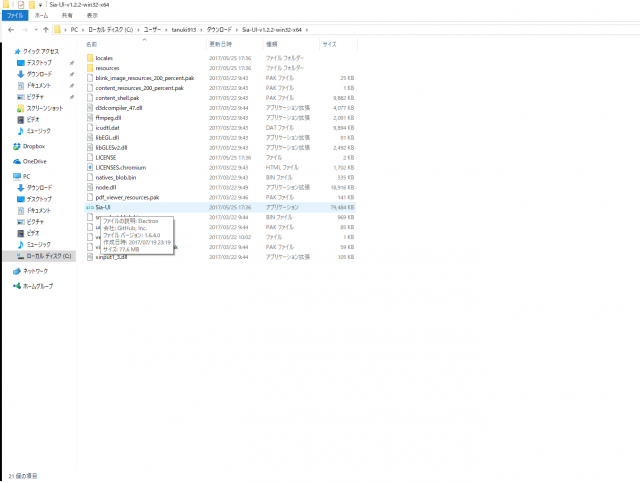Click ローカル ディスク (C:) drive icon in sidebar
Viewport: 640px width, 483px height.
pyautogui.click(x=20, y=256)
